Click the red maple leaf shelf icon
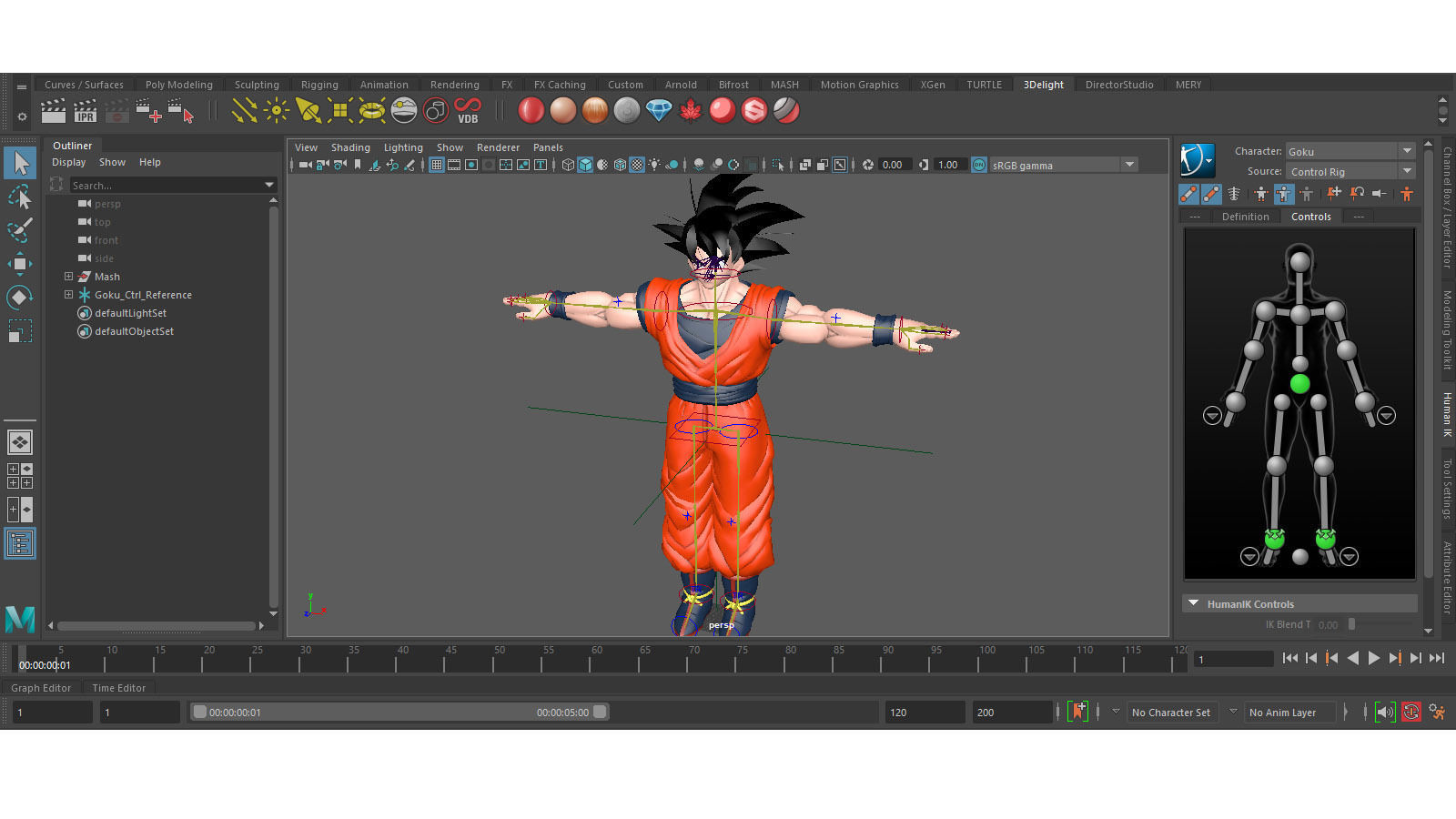The width and height of the screenshot is (1456, 819). [691, 111]
